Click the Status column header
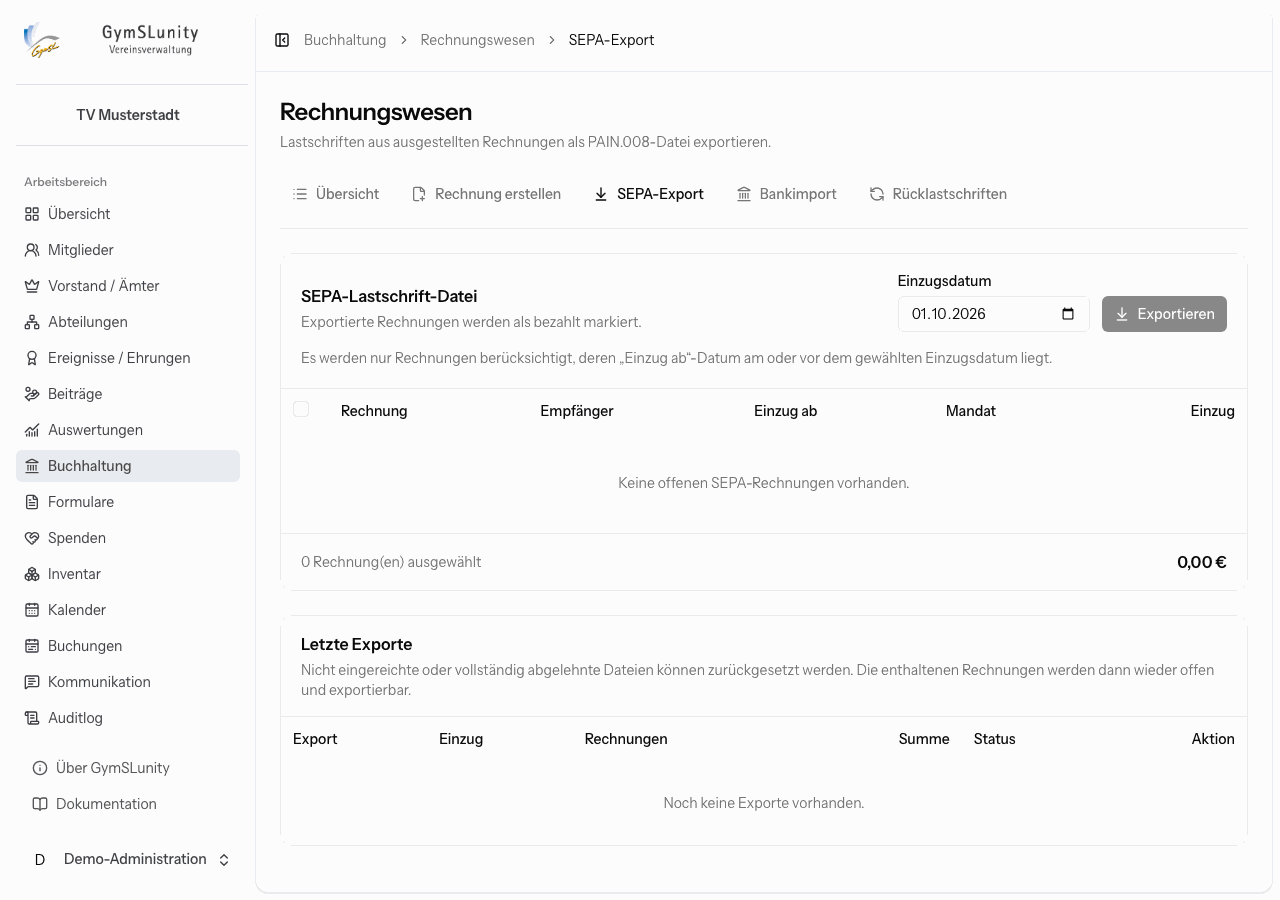The width and height of the screenshot is (1280, 900). [x=994, y=739]
